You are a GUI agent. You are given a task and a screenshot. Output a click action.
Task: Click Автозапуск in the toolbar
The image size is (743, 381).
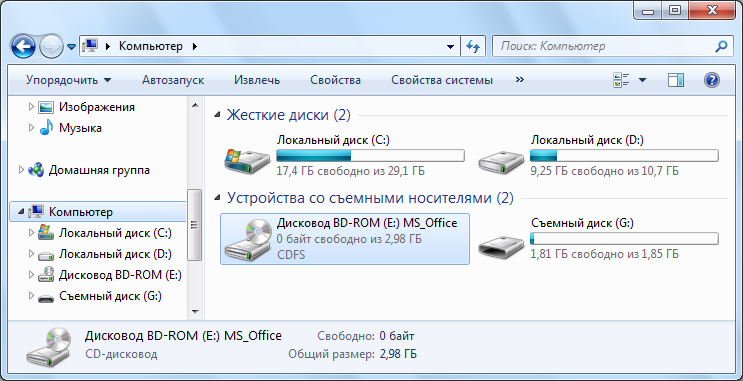(173, 80)
